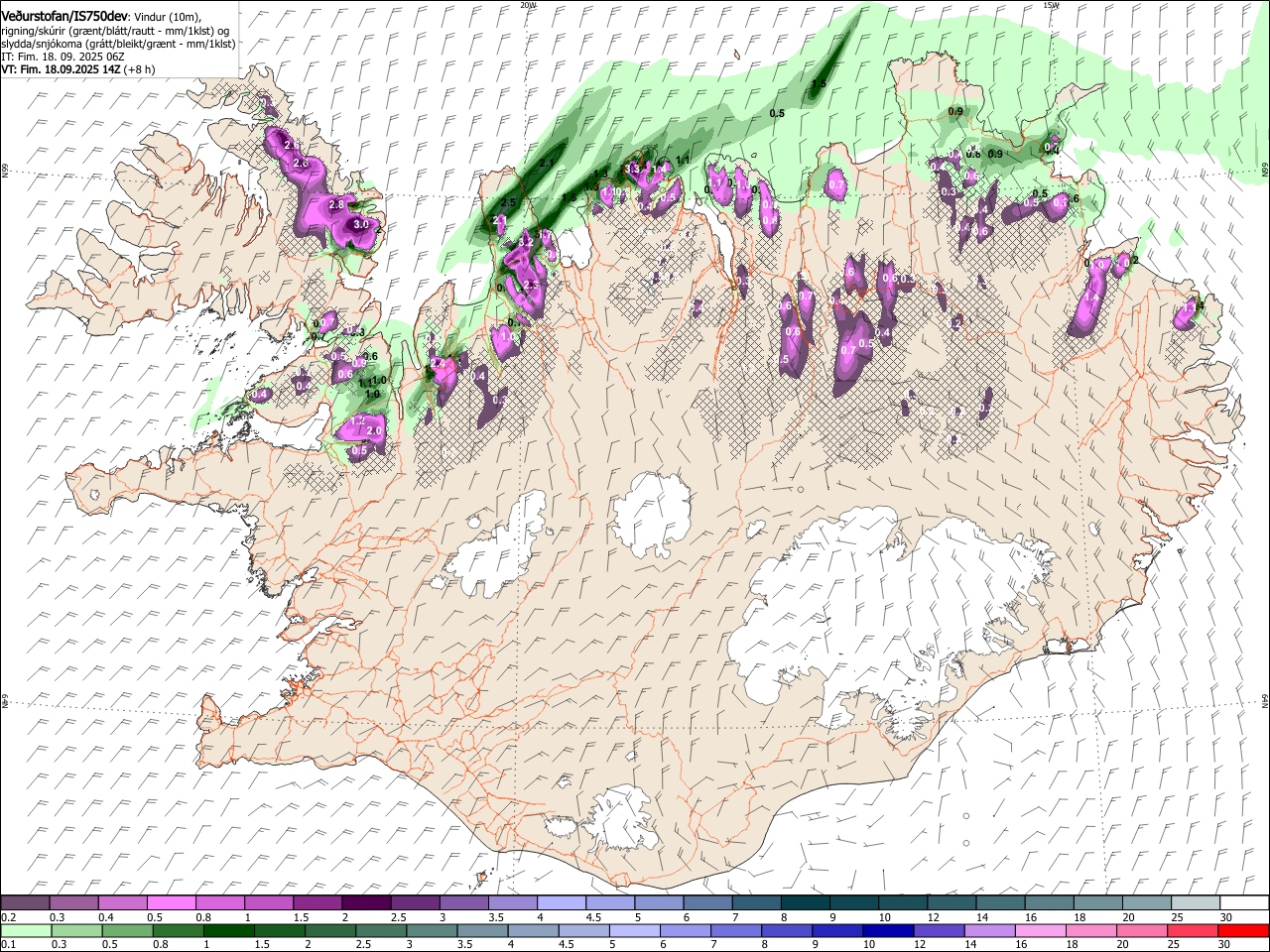Click the 2.0 snowfall value on the map
This screenshot has width=1270, height=952.
(x=375, y=431)
